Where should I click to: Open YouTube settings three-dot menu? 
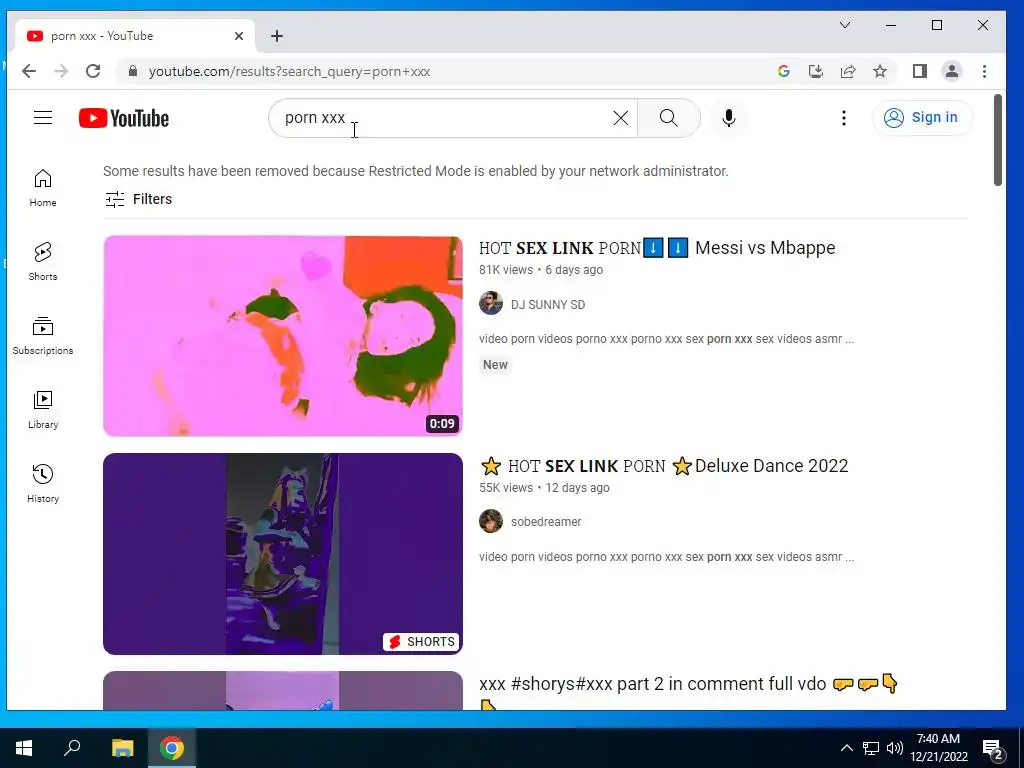click(x=844, y=118)
